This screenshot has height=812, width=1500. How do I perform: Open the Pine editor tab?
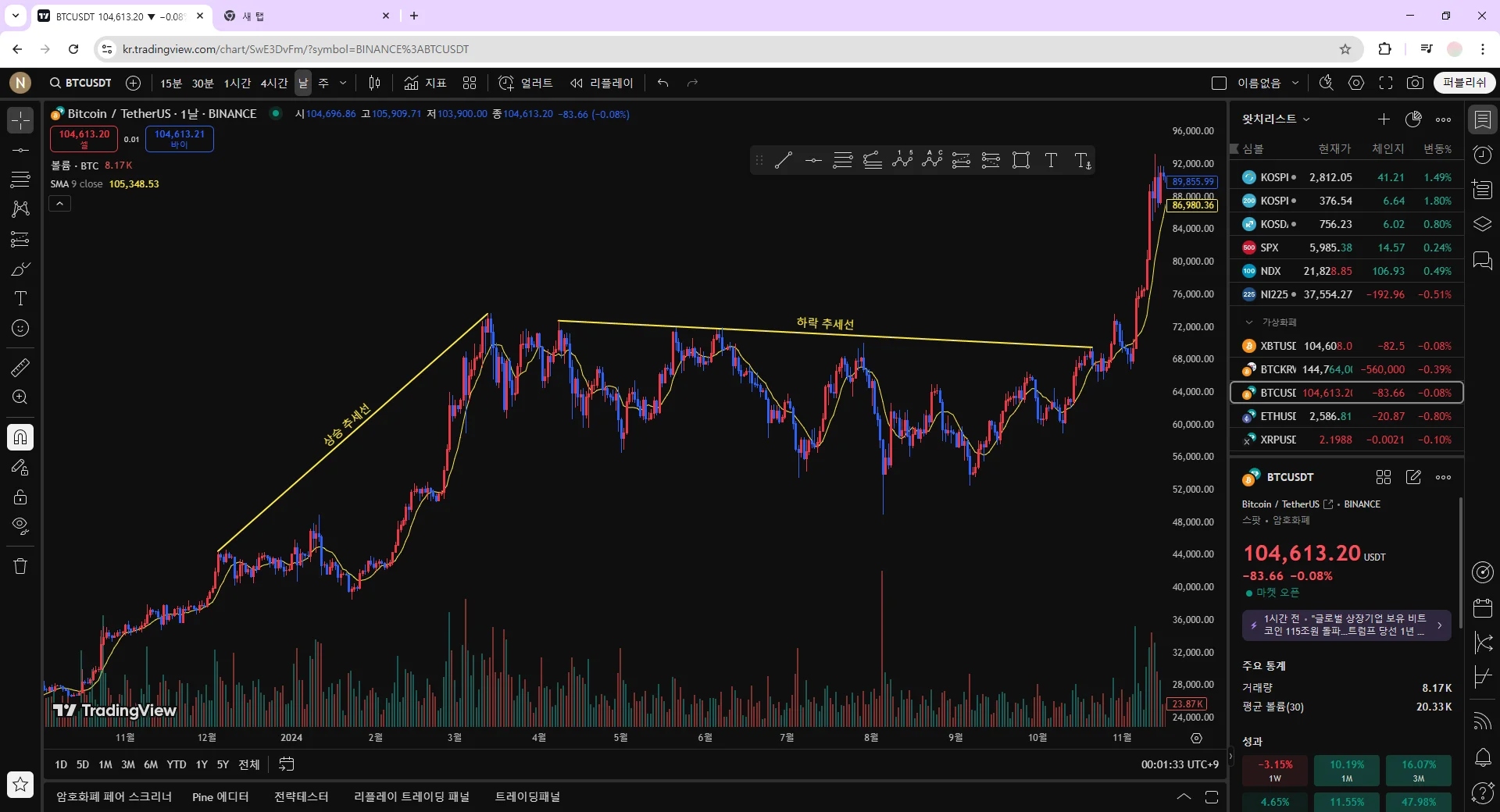(x=220, y=796)
